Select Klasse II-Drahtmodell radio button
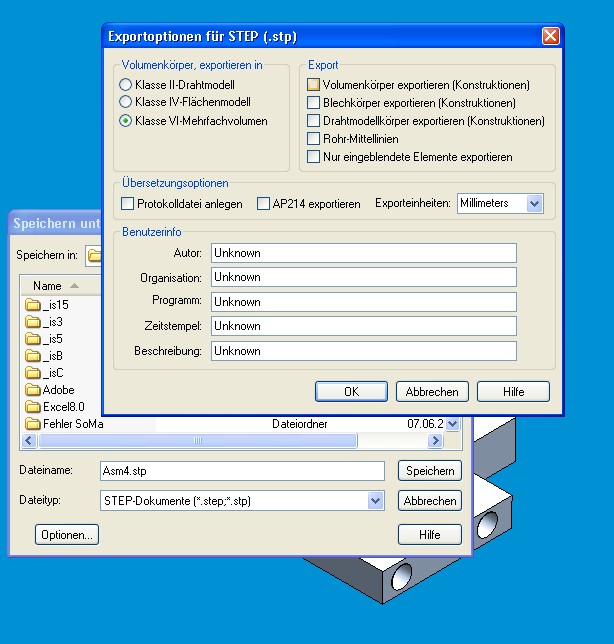 (x=125, y=85)
